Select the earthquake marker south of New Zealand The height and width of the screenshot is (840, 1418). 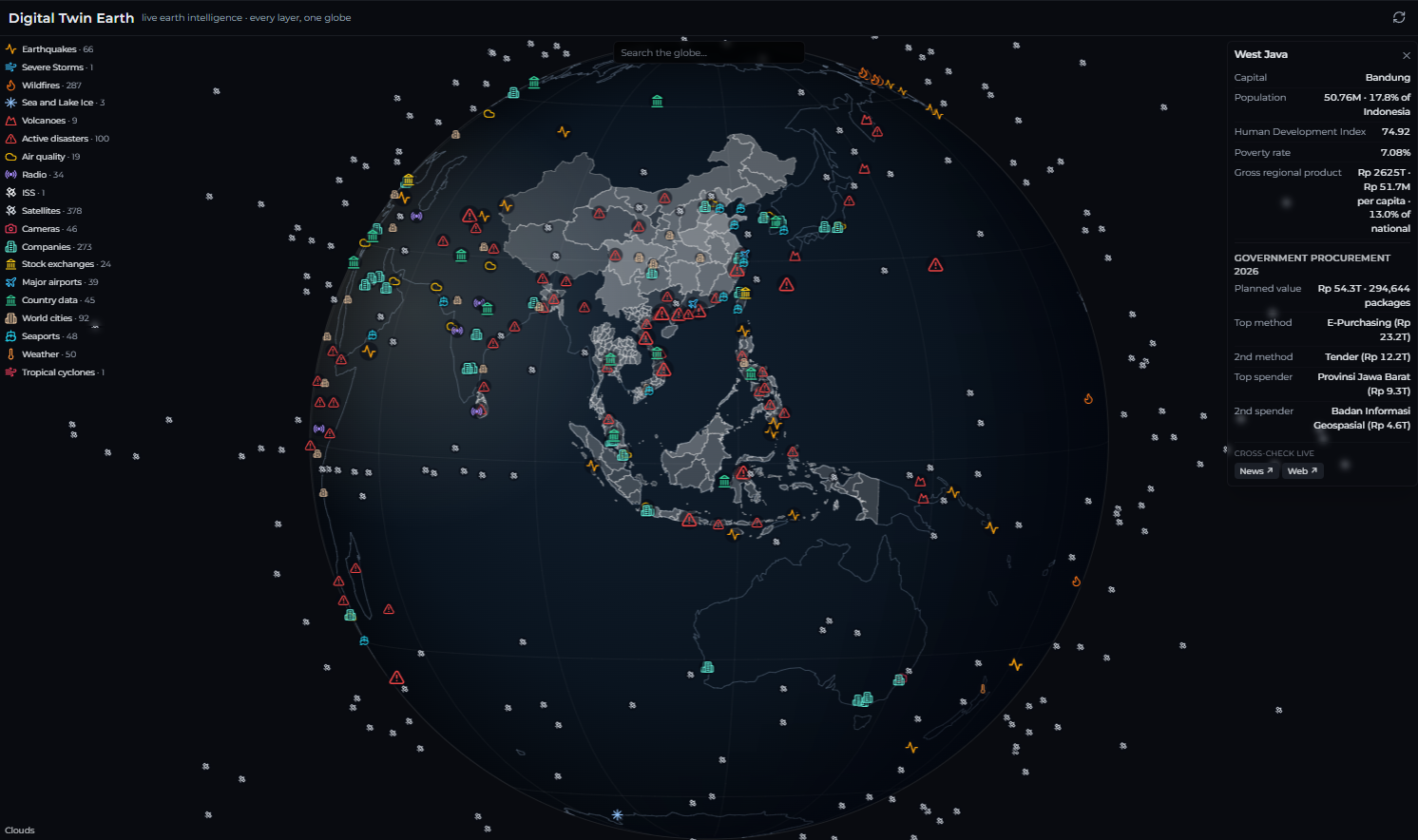pyautogui.click(x=911, y=748)
